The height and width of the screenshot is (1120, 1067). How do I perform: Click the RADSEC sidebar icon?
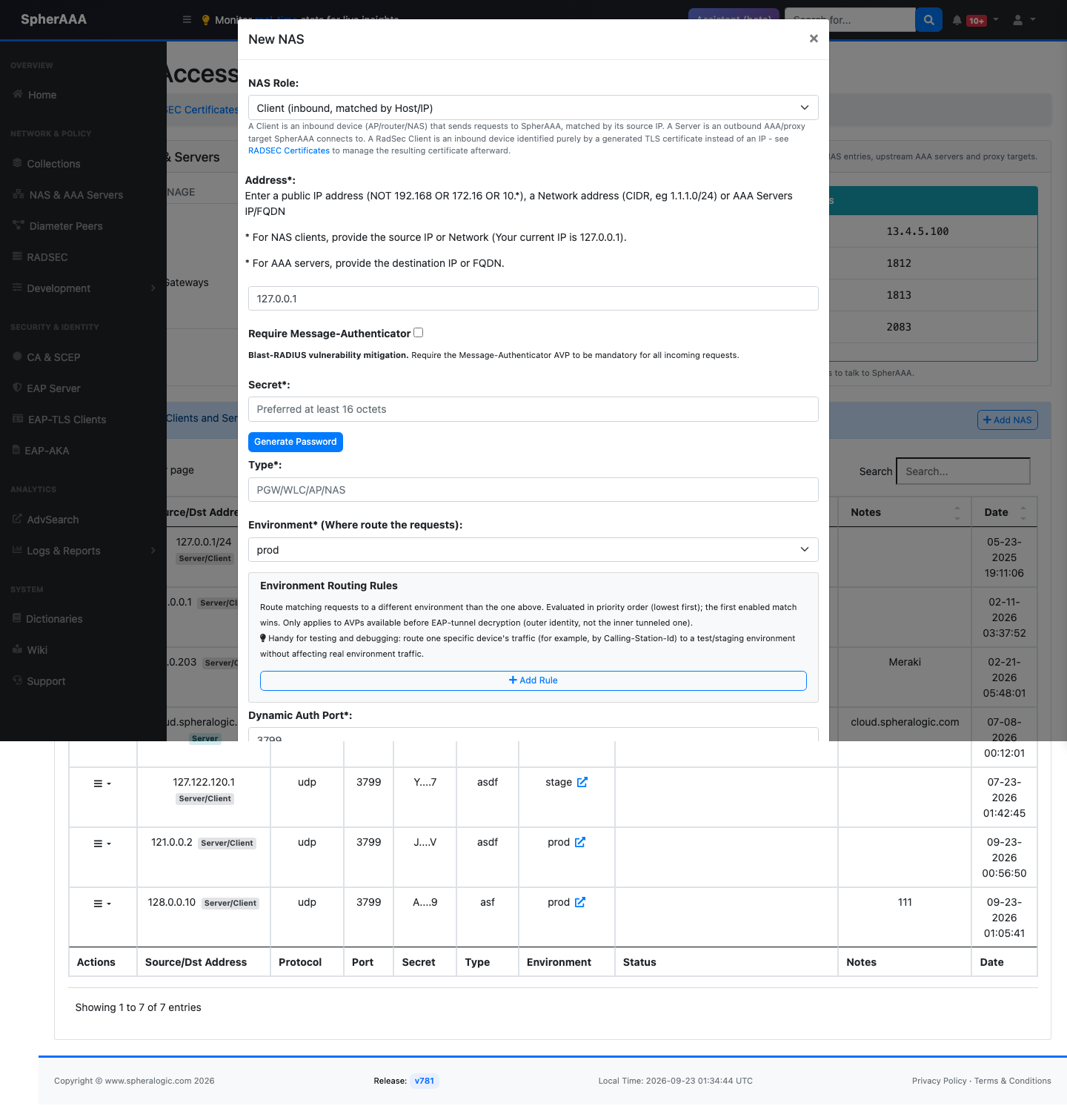(x=17, y=256)
